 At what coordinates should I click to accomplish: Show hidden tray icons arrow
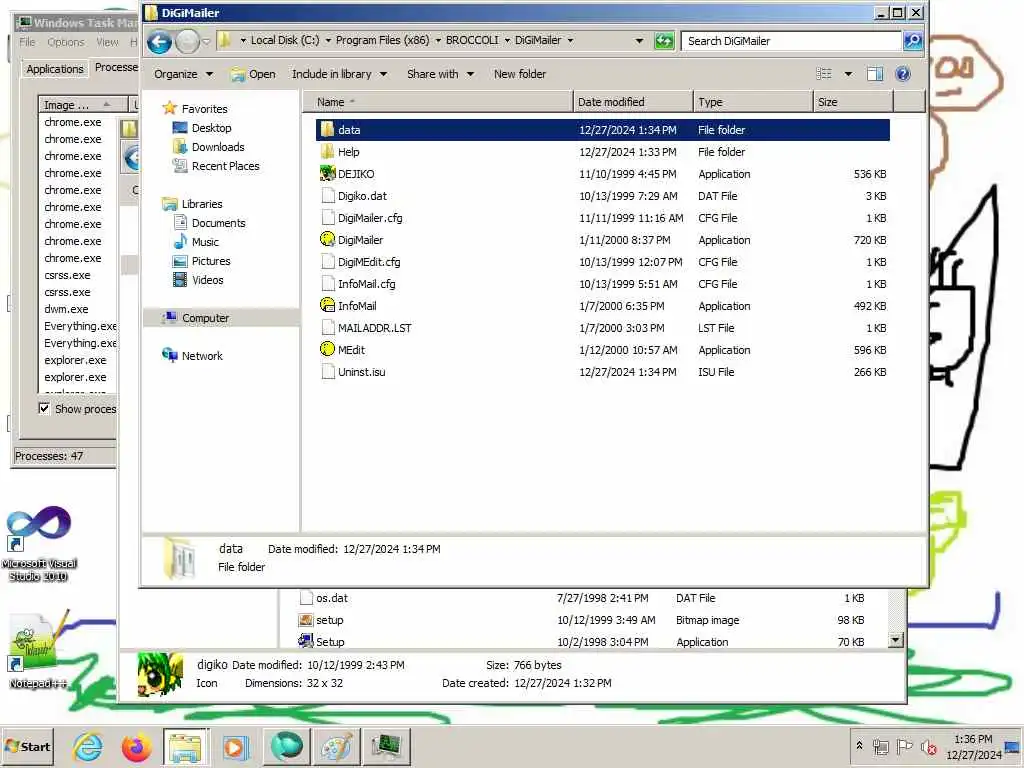(x=859, y=746)
